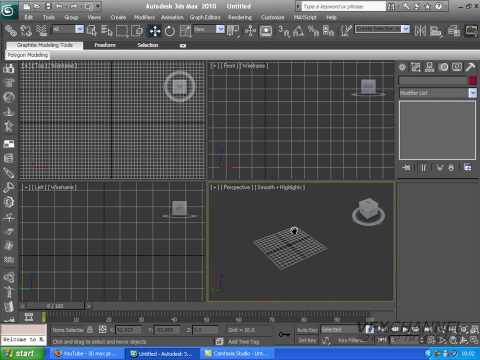This screenshot has width=480, height=360.
Task: Click the InfoCenter help question icon
Action: tap(439, 6)
